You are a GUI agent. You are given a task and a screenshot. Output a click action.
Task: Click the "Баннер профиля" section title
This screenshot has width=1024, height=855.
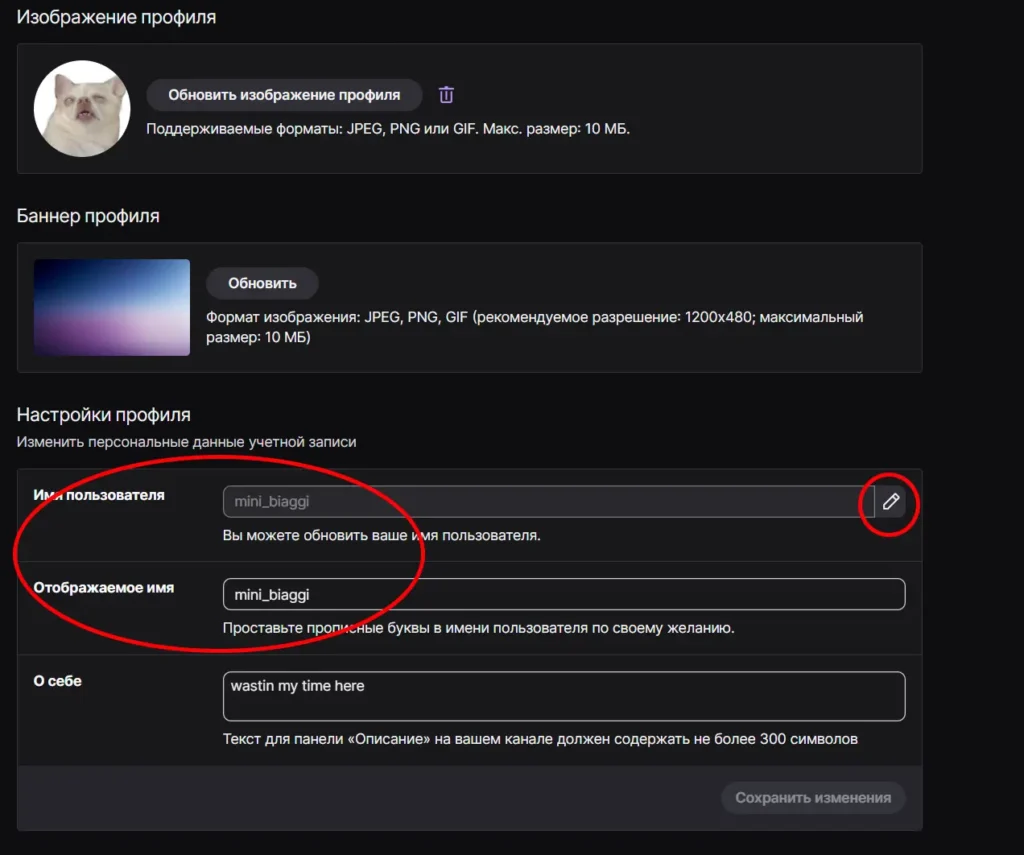88,216
